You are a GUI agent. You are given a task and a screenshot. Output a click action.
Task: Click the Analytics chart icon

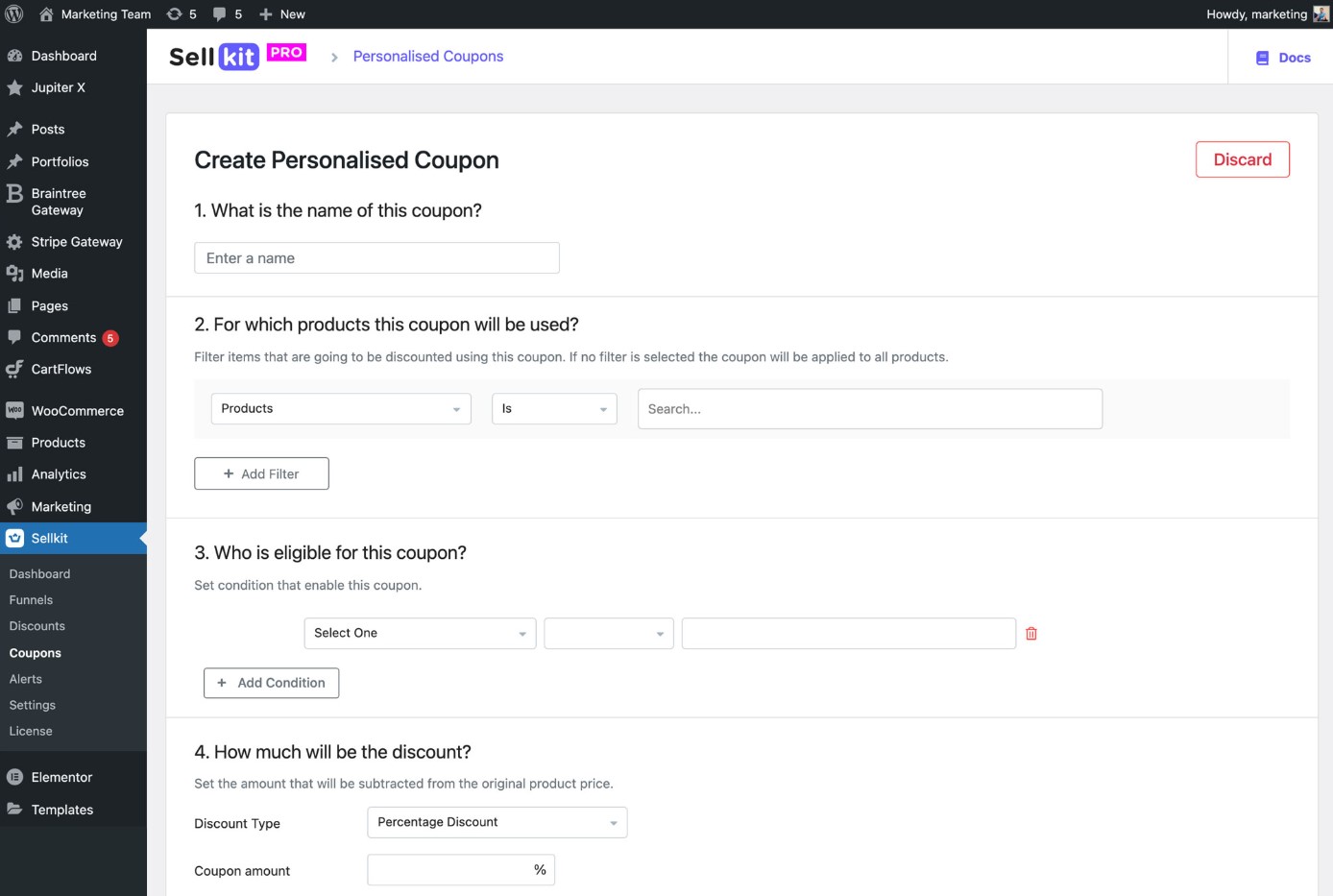click(14, 473)
